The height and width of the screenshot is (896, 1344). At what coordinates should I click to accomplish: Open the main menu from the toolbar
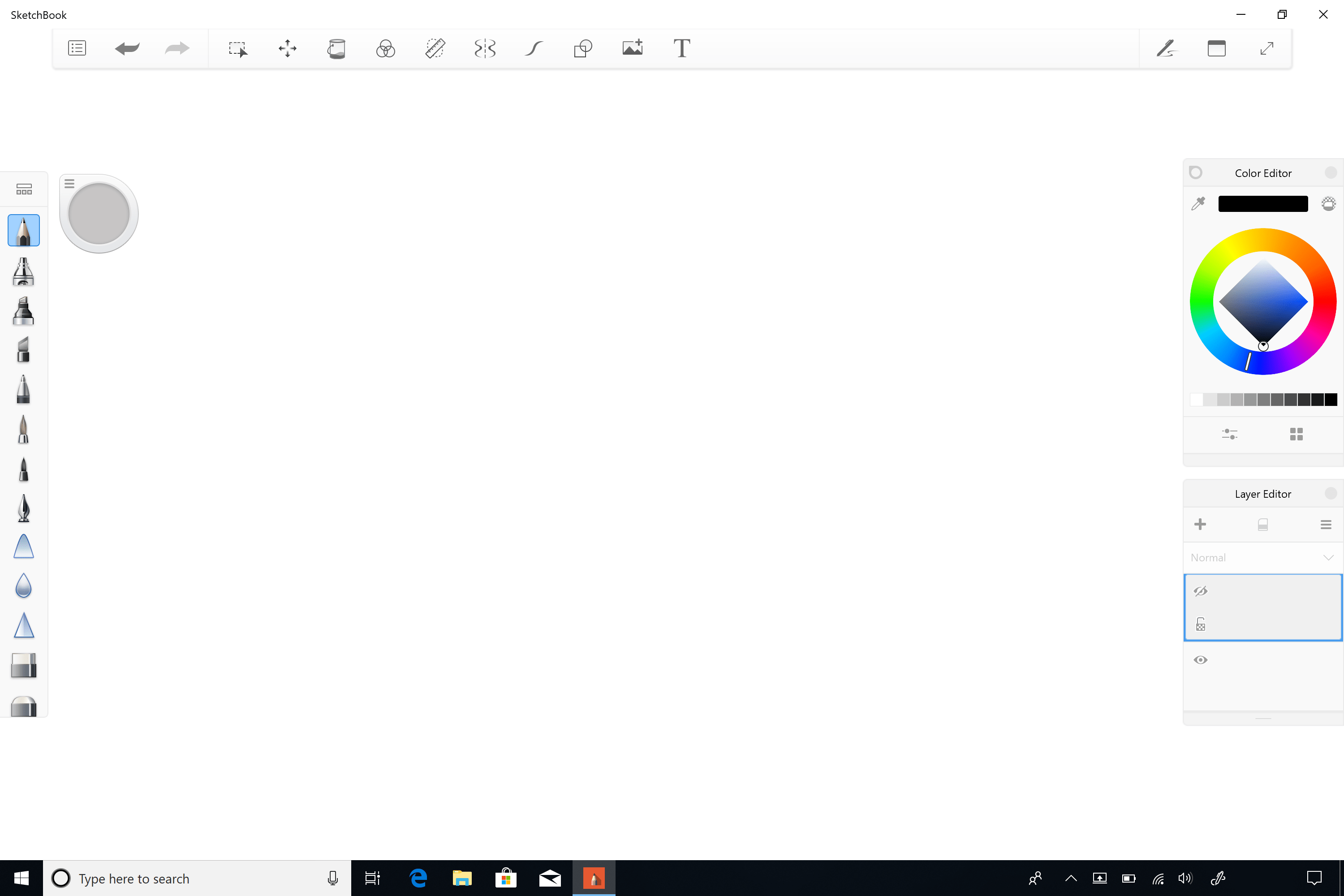click(77, 48)
